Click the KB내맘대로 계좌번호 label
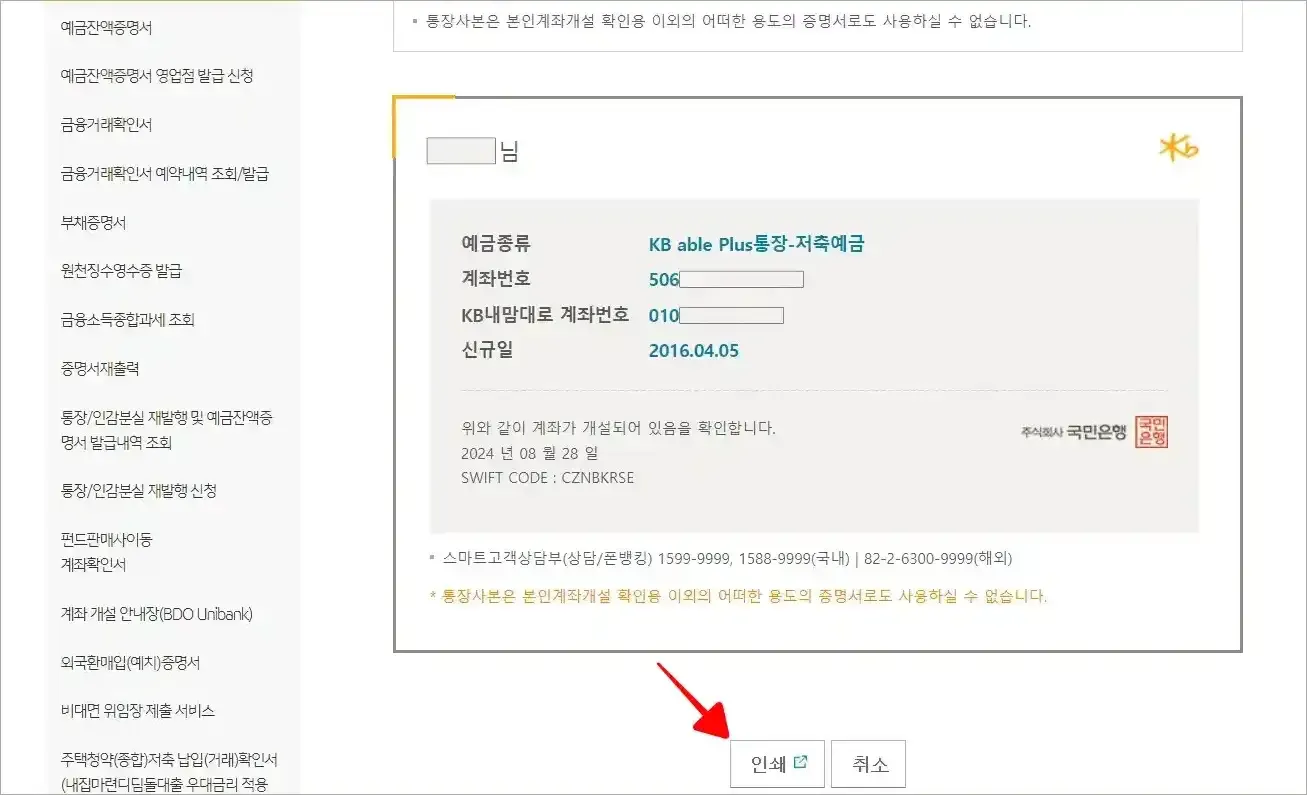Image resolution: width=1307 pixels, height=795 pixels. pos(545,315)
